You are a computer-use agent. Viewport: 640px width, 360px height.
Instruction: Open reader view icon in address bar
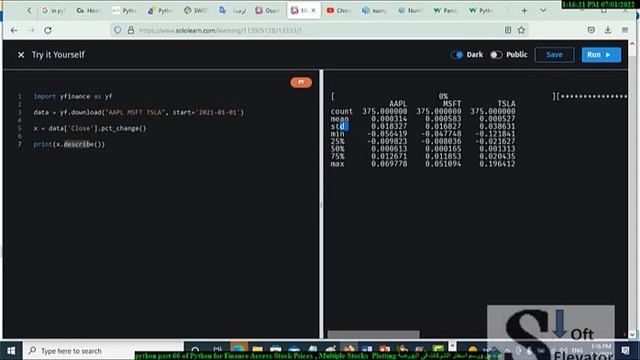508,30
